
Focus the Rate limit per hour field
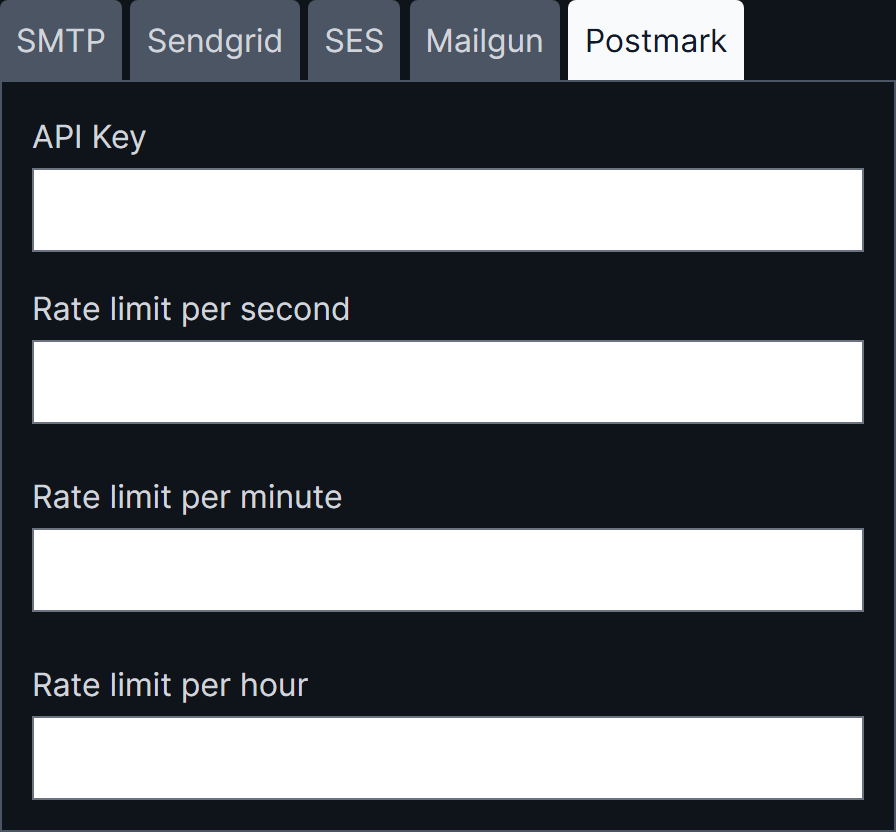[448, 758]
